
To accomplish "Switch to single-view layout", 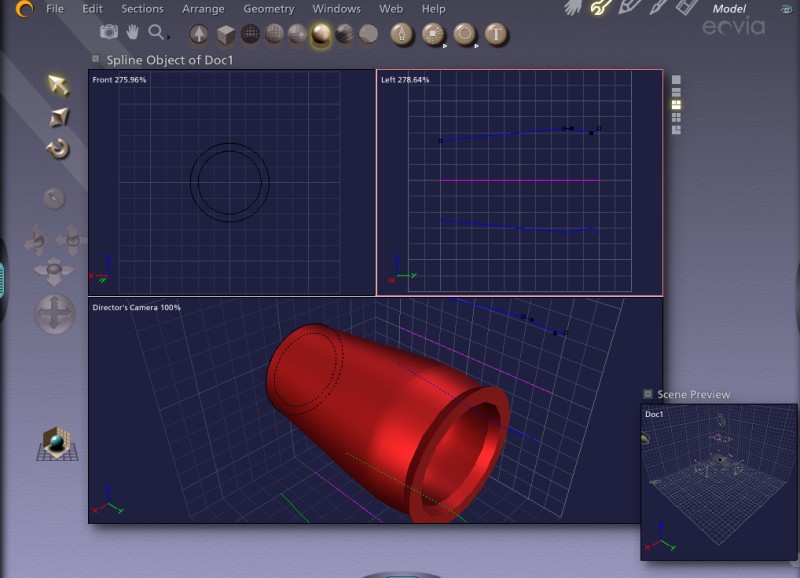I will point(677,79).
